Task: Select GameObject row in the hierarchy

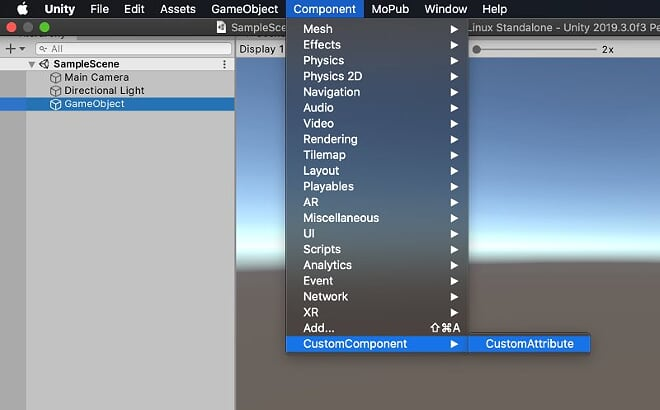Action: (x=117, y=104)
